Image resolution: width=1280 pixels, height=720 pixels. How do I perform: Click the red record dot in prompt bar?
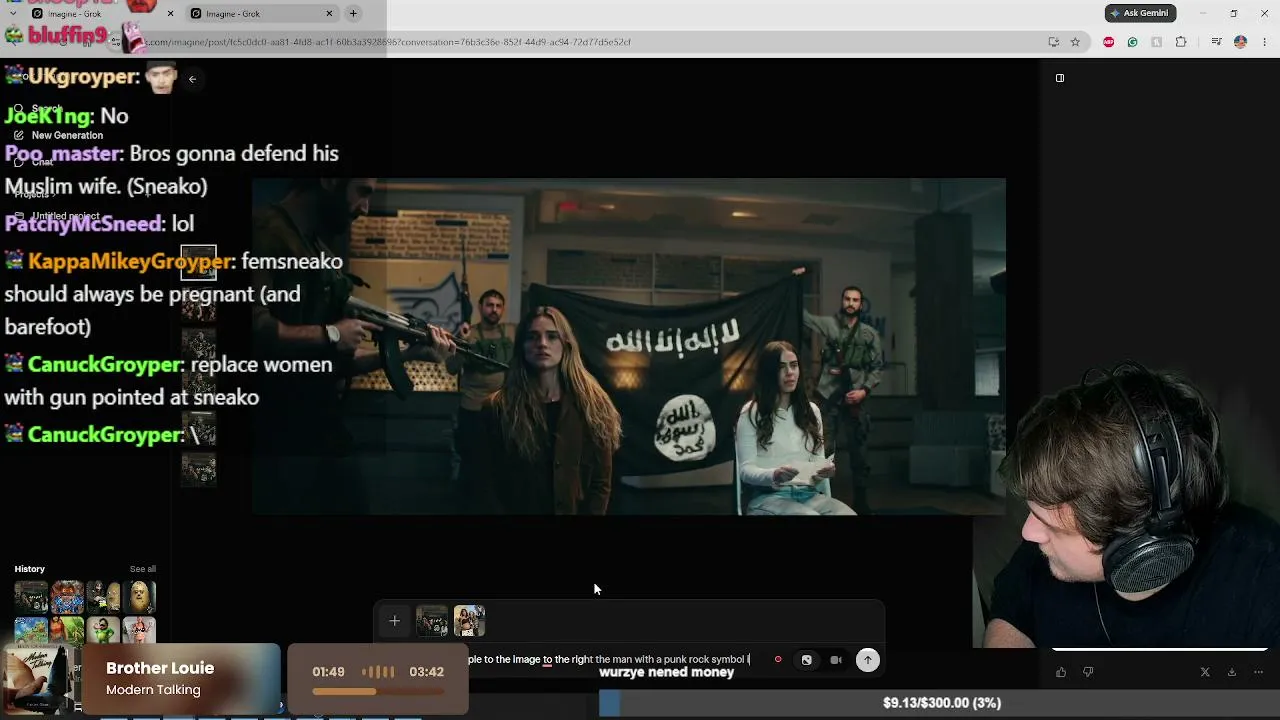coord(778,660)
